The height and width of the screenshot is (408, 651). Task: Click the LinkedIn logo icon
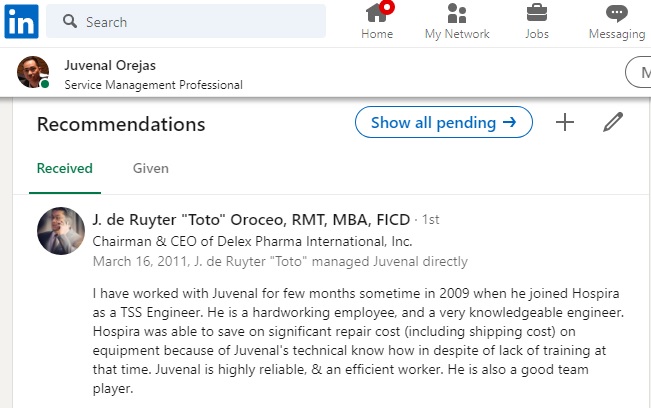click(x=21, y=21)
